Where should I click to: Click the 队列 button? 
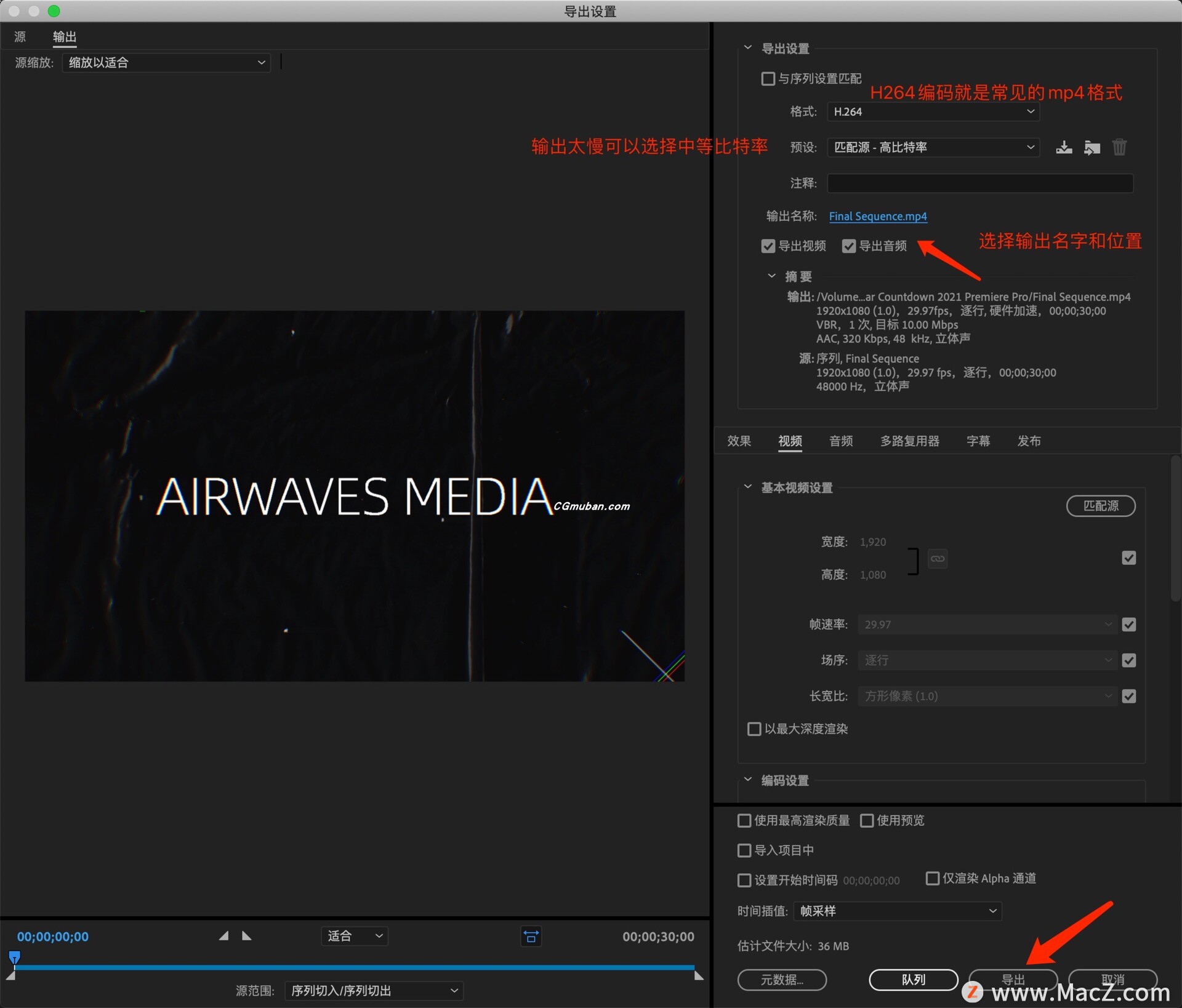click(913, 980)
